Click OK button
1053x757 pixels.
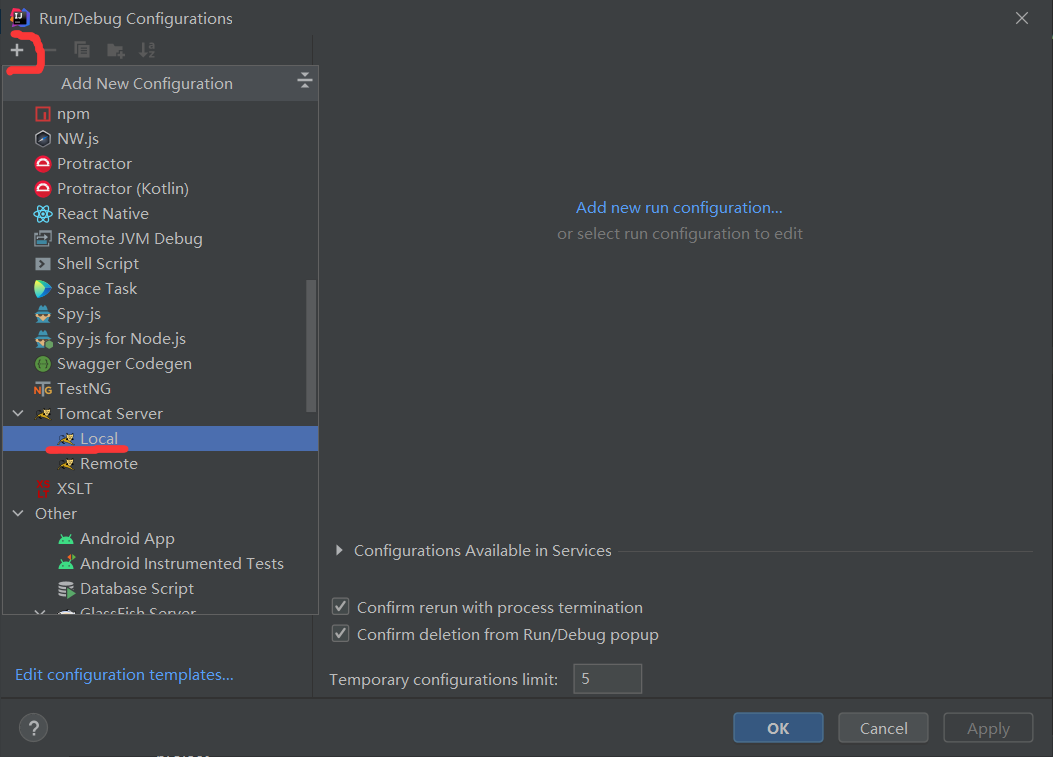tap(778, 728)
